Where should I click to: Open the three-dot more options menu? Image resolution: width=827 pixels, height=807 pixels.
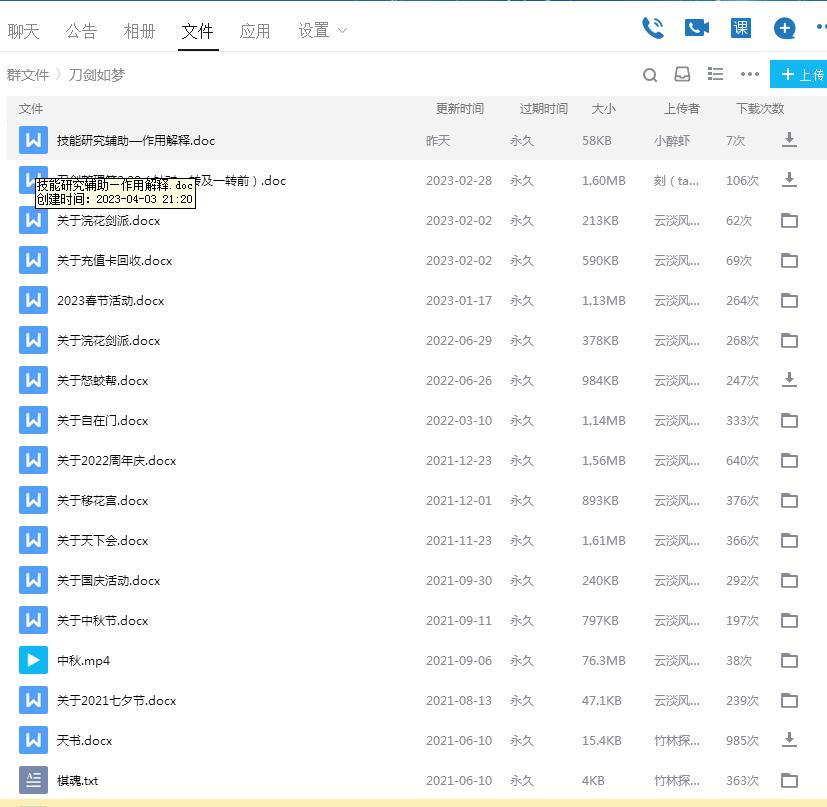click(749, 74)
